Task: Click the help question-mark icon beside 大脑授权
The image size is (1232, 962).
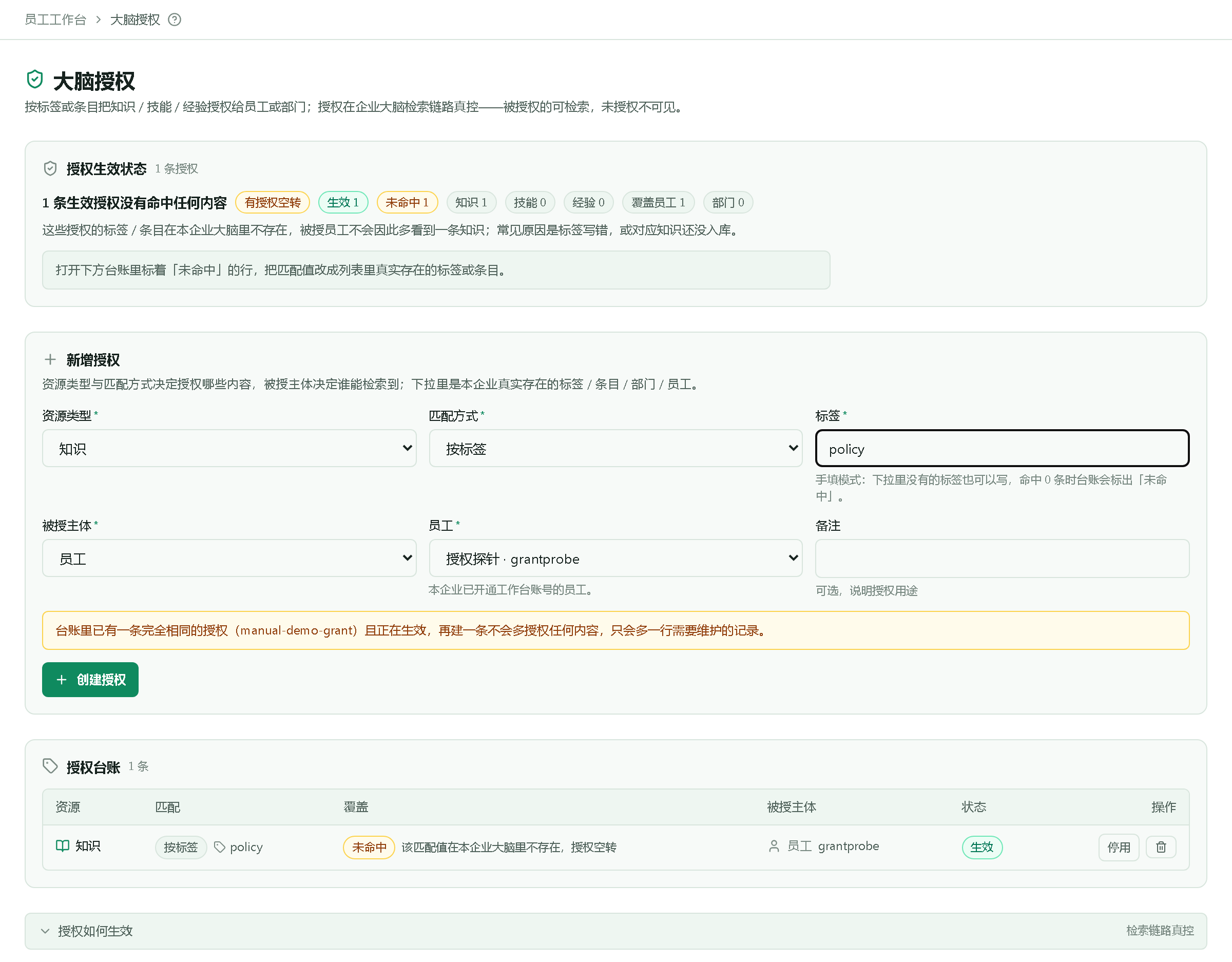Action: 175,20
